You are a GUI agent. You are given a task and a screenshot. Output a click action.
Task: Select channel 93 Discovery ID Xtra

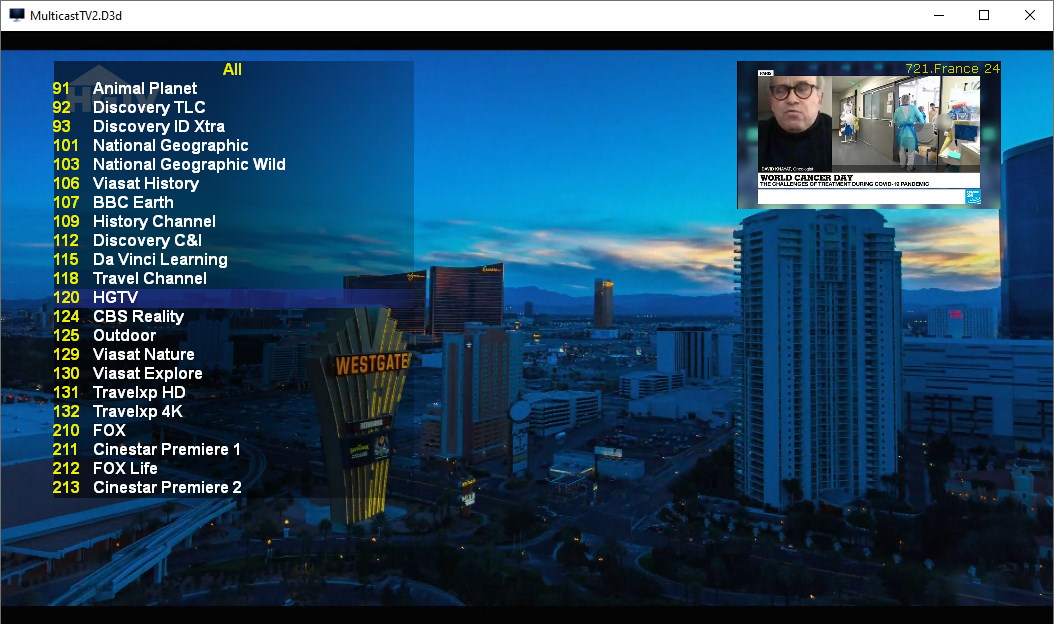coord(233,126)
